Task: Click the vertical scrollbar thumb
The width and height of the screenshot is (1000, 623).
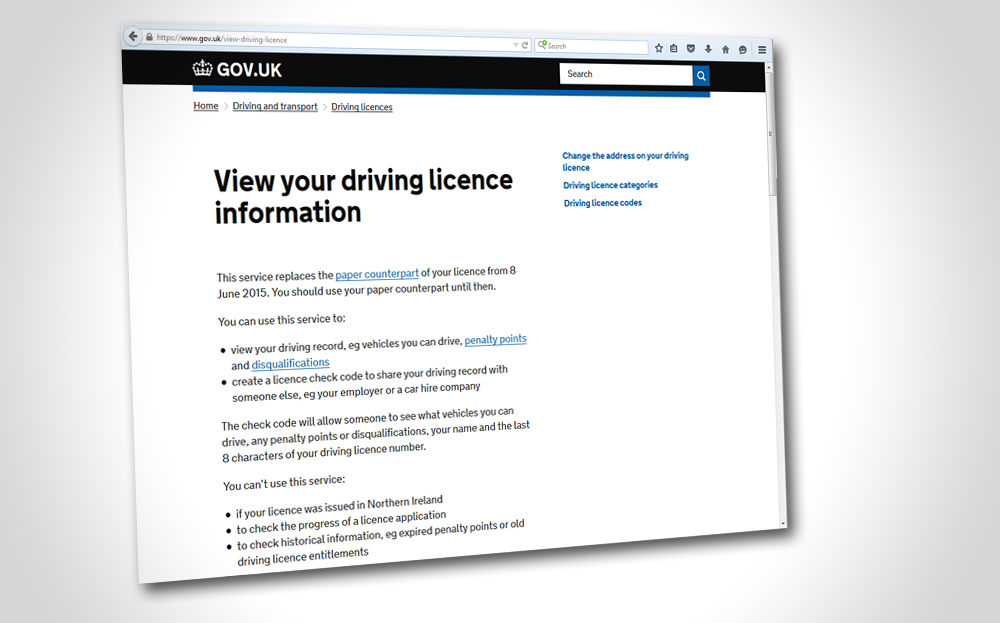Action: [x=772, y=134]
